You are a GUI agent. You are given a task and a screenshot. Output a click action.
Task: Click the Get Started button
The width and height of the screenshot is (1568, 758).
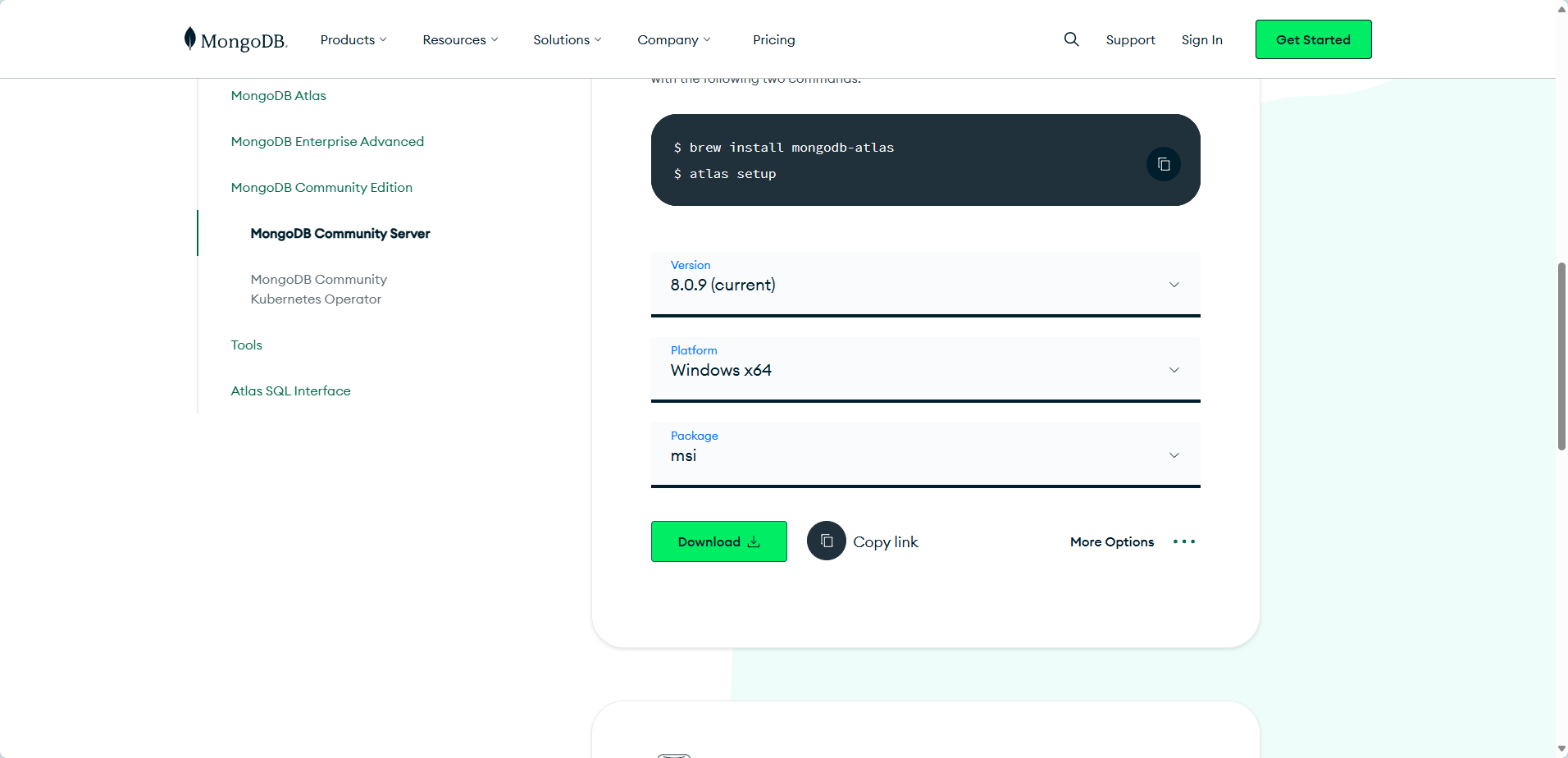coord(1313,39)
